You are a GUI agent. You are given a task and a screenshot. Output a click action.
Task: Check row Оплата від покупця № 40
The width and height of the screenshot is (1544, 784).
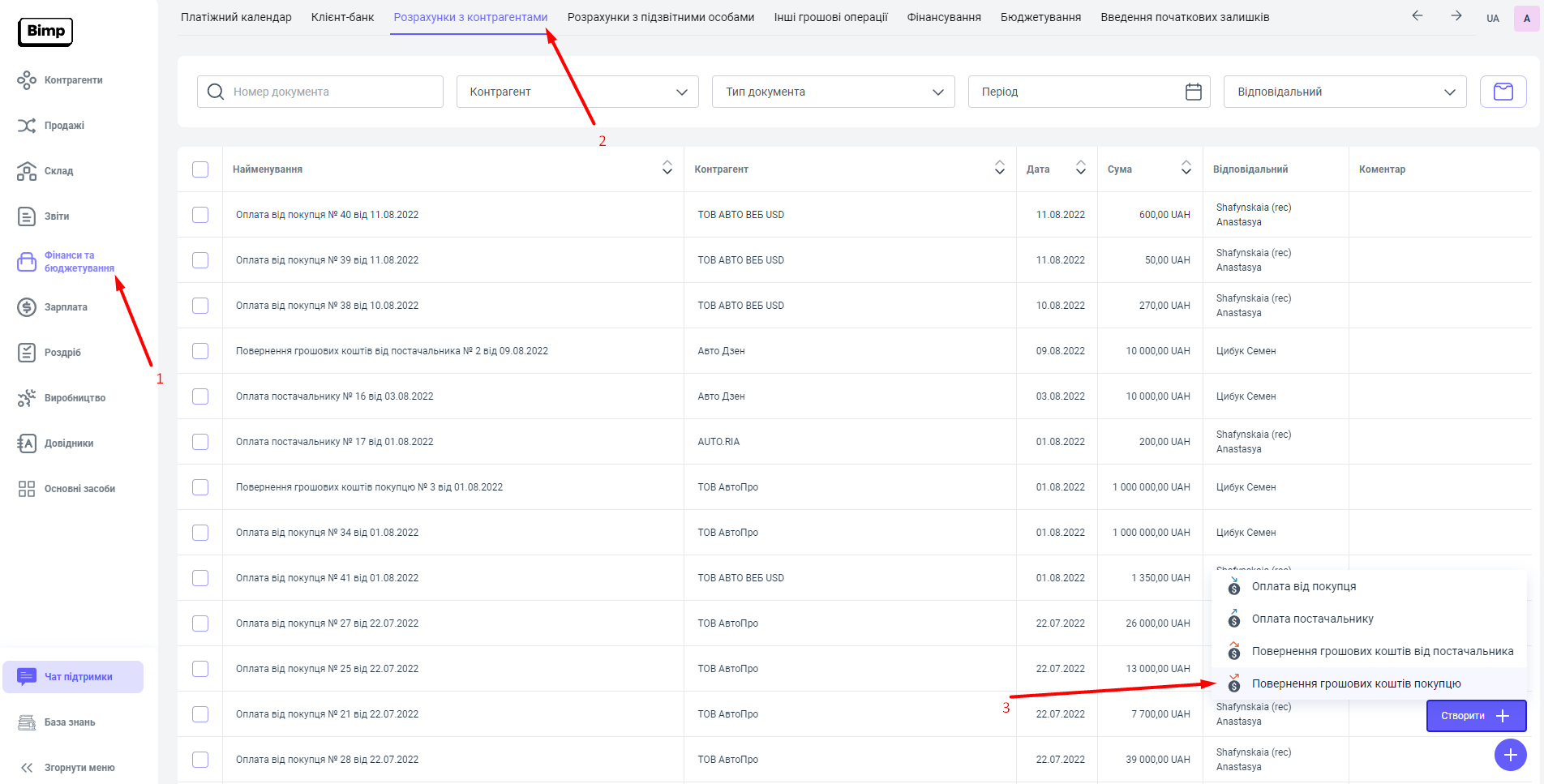click(200, 215)
